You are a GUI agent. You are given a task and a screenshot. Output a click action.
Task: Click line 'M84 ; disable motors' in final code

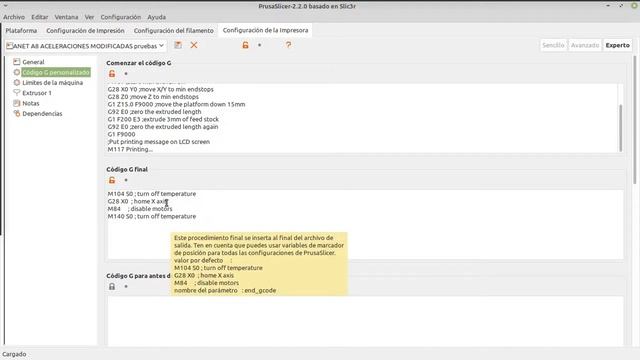point(140,209)
